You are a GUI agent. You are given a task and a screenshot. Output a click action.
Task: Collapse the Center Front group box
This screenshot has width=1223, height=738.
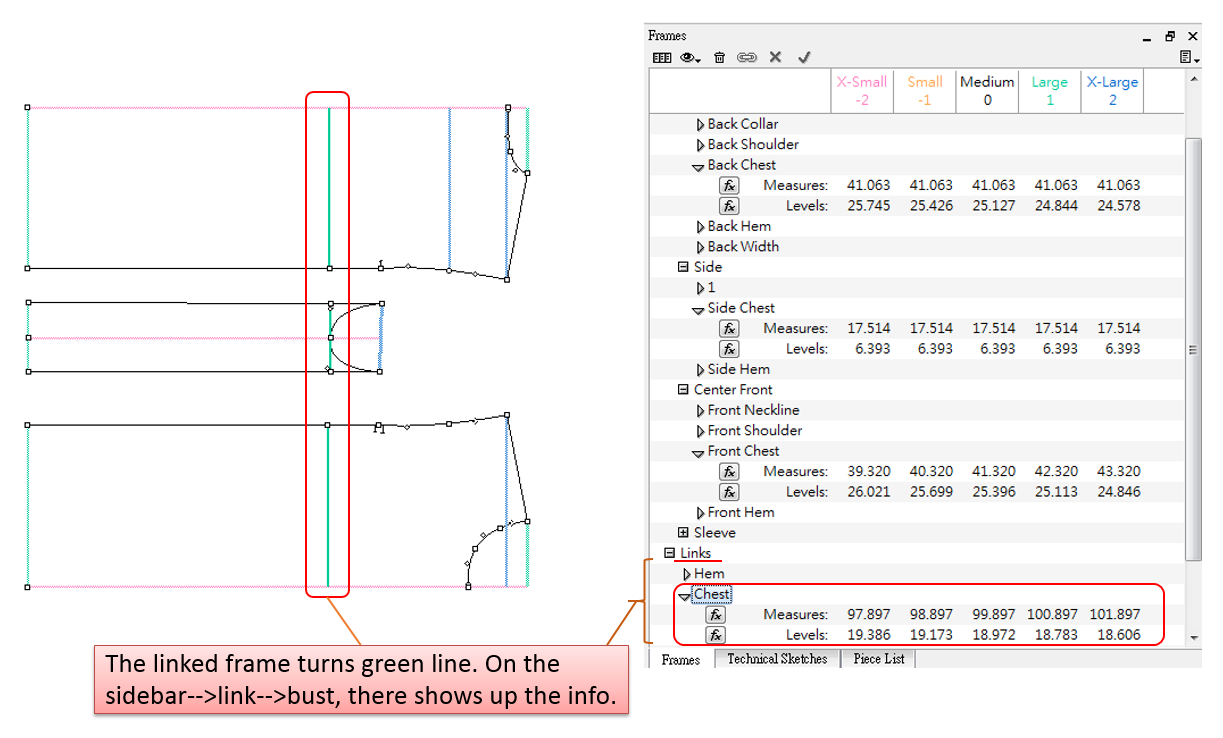(x=684, y=390)
